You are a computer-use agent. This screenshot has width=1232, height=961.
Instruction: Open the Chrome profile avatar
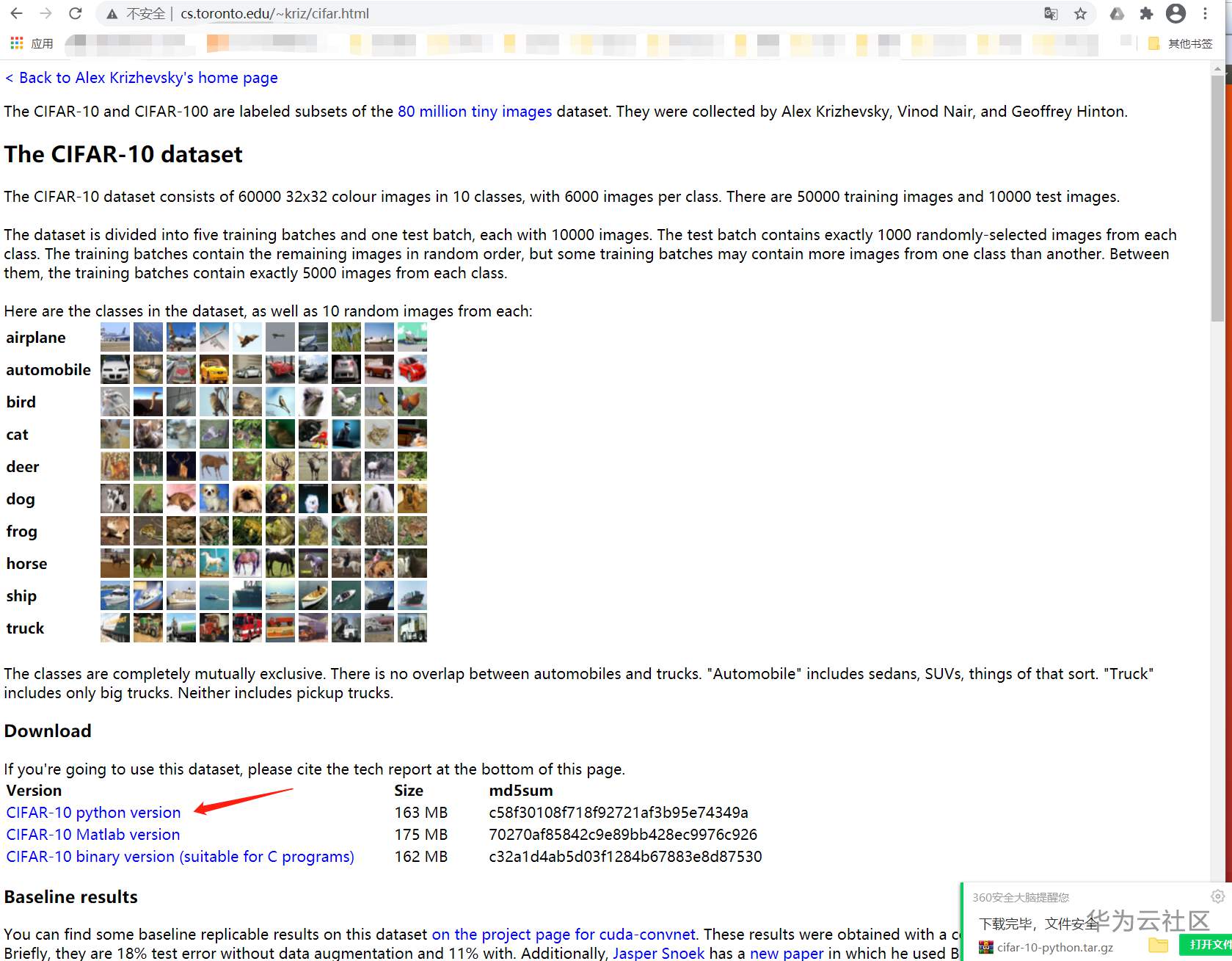tap(1175, 13)
